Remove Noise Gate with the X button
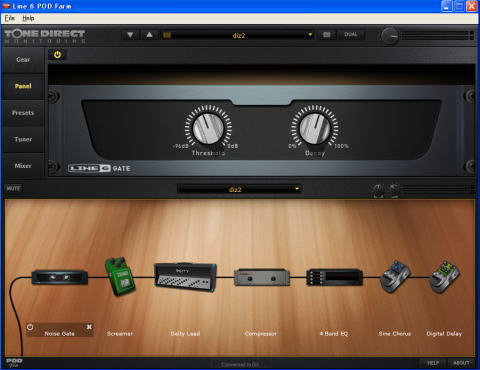 click(x=89, y=327)
